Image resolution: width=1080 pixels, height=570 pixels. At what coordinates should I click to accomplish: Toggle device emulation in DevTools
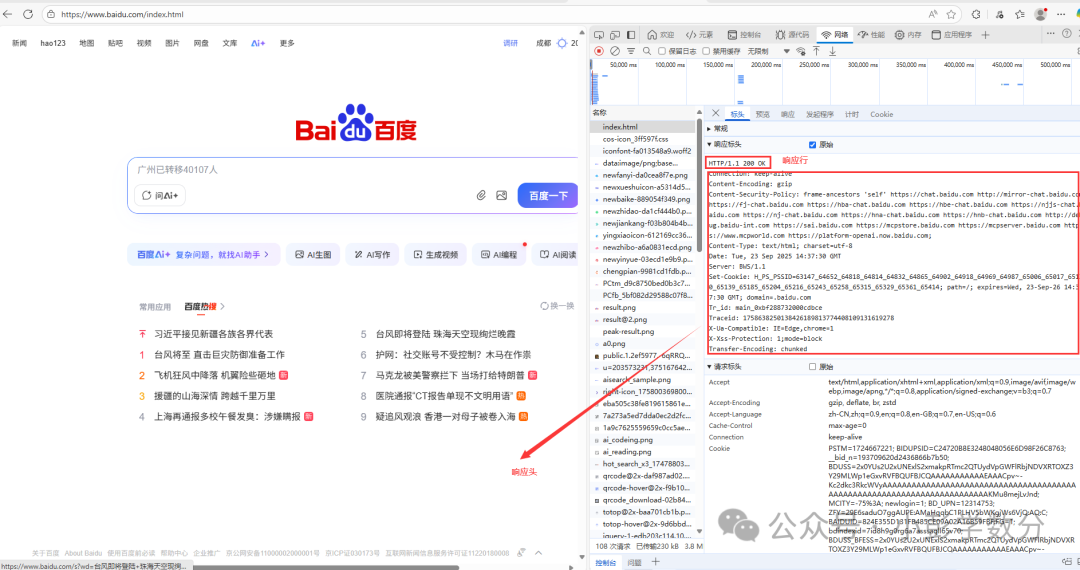tap(614, 34)
